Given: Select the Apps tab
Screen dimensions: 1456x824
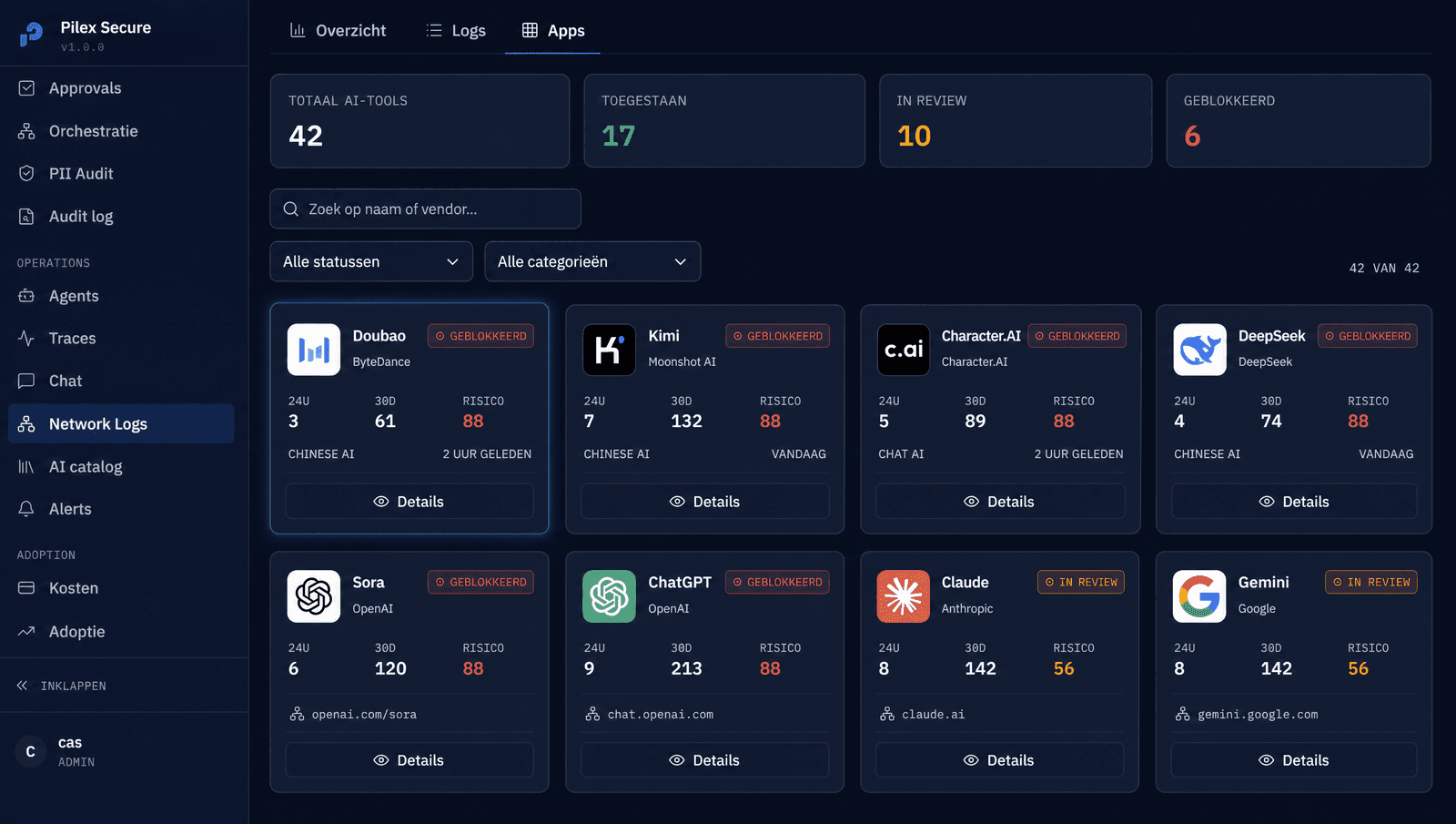Looking at the screenshot, I should (x=552, y=31).
